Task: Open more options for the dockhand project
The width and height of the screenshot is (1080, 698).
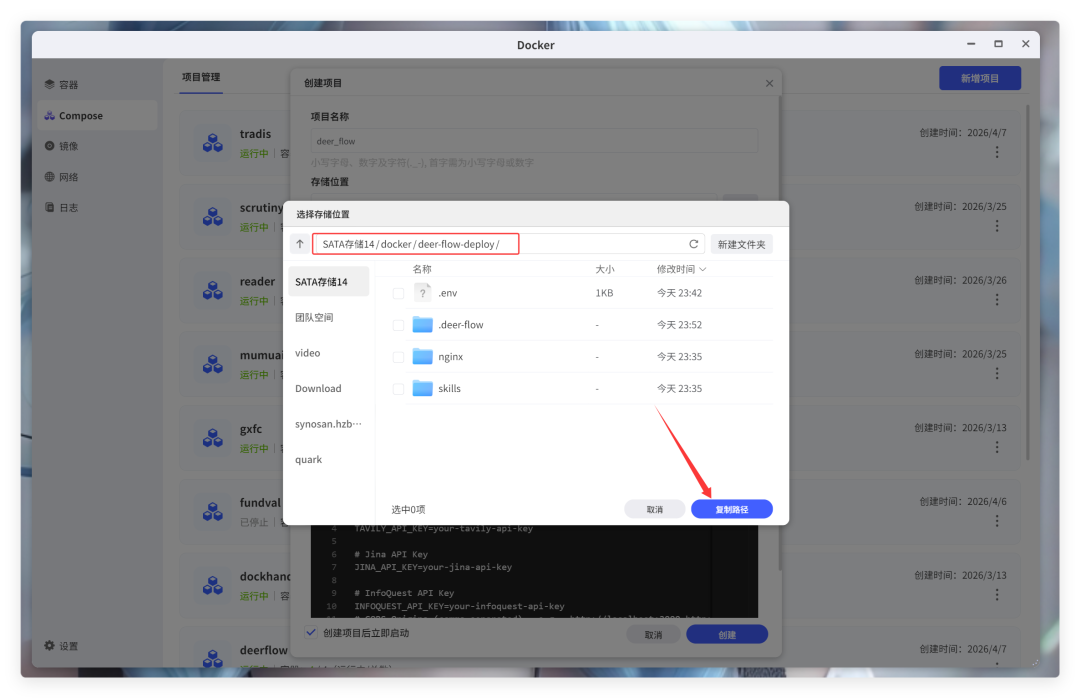Action: pos(997,595)
